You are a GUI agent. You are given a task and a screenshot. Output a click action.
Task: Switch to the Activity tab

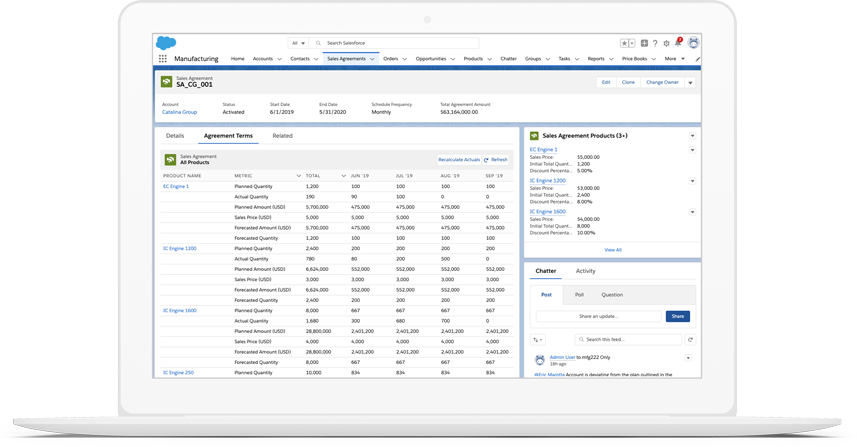coord(585,271)
